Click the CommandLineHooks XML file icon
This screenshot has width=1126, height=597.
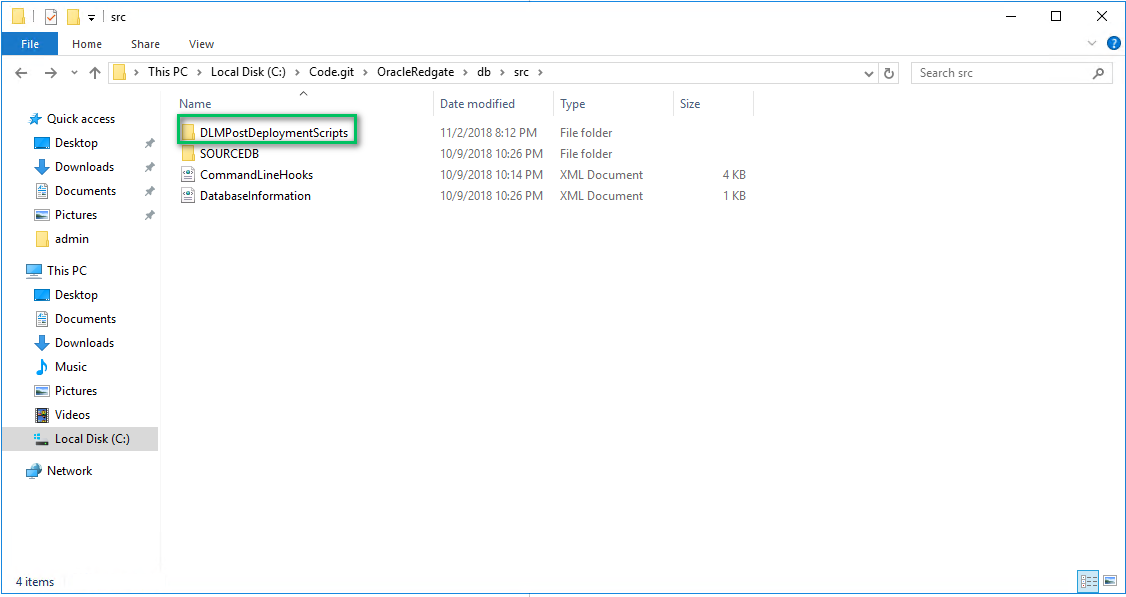(x=187, y=175)
